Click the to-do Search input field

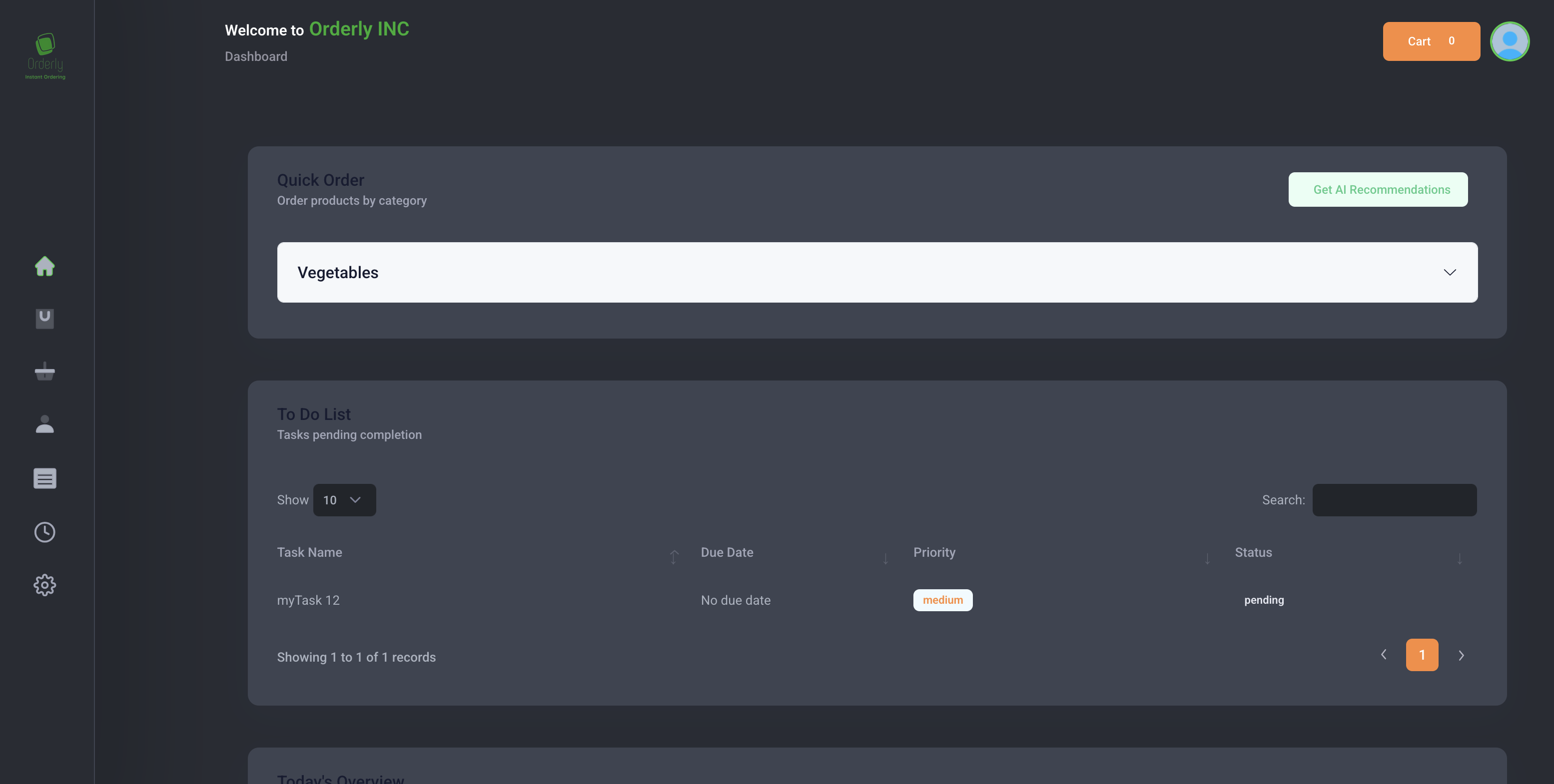tap(1394, 500)
